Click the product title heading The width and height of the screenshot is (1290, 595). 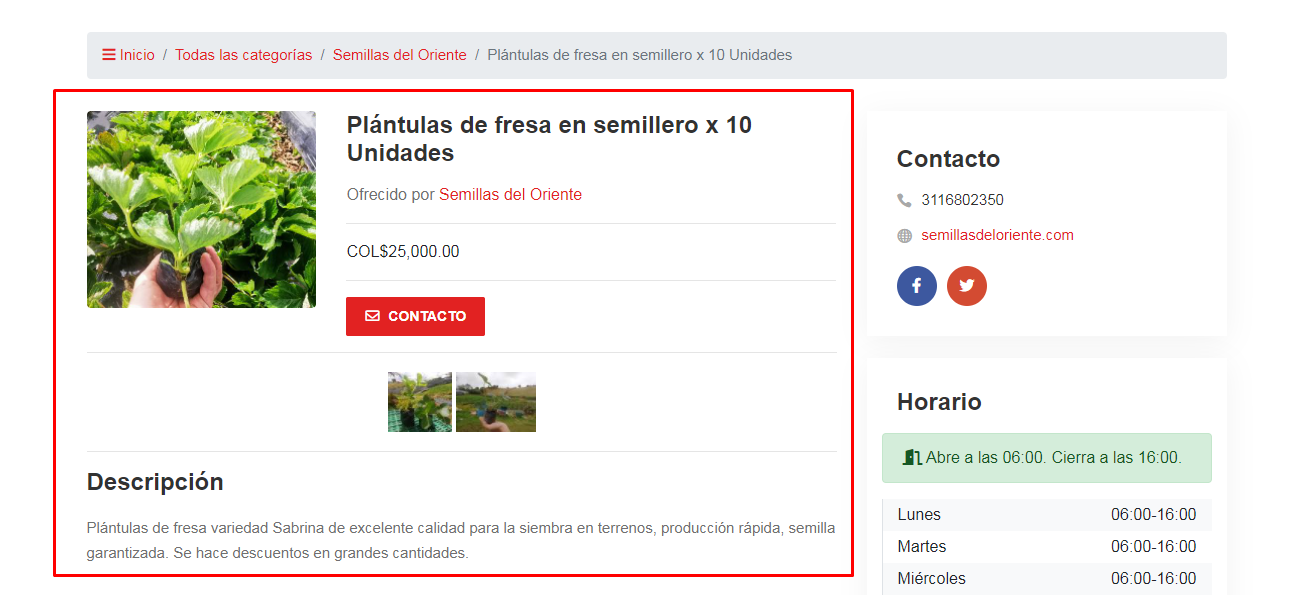click(549, 139)
